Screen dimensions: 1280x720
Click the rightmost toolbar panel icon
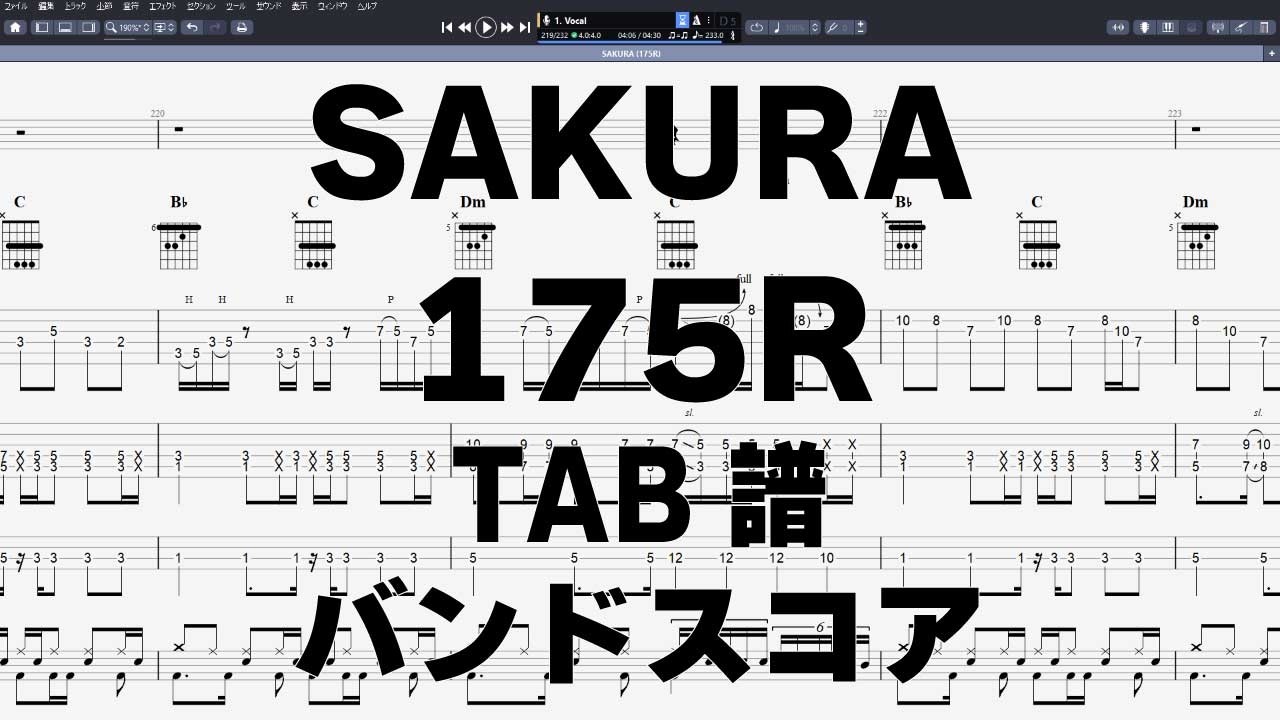point(1264,27)
